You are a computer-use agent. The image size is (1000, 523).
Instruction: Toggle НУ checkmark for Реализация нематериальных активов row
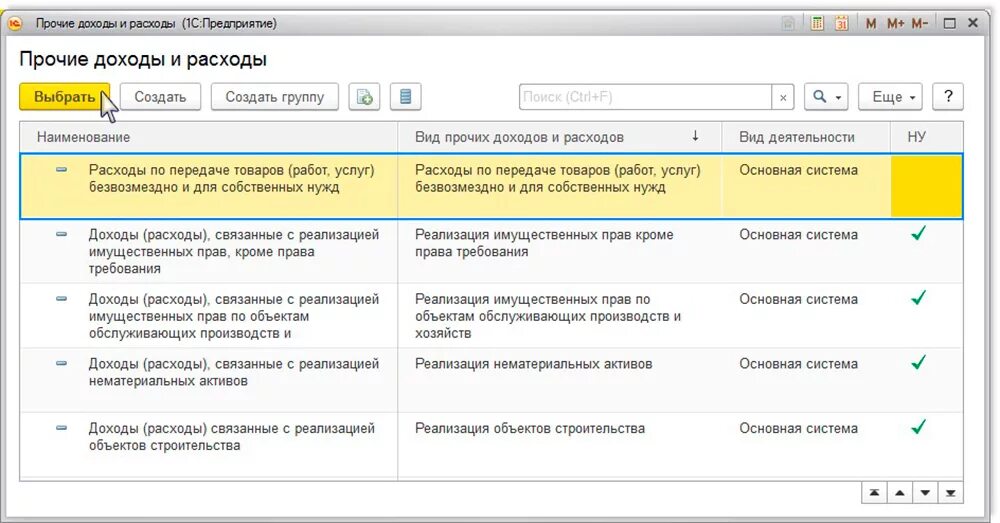click(918, 363)
